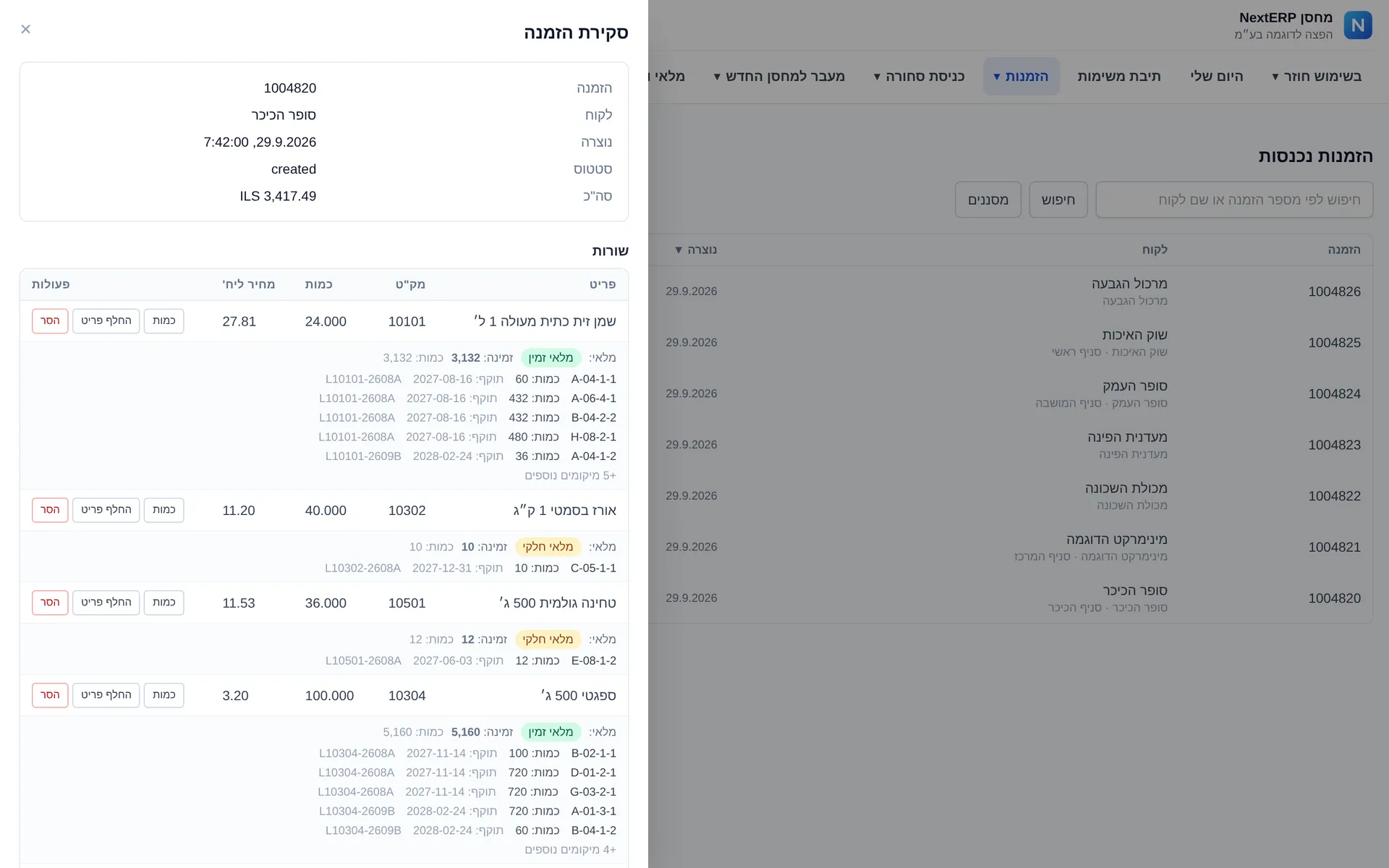Open the כניסת סחורה dropdown

tap(919, 76)
